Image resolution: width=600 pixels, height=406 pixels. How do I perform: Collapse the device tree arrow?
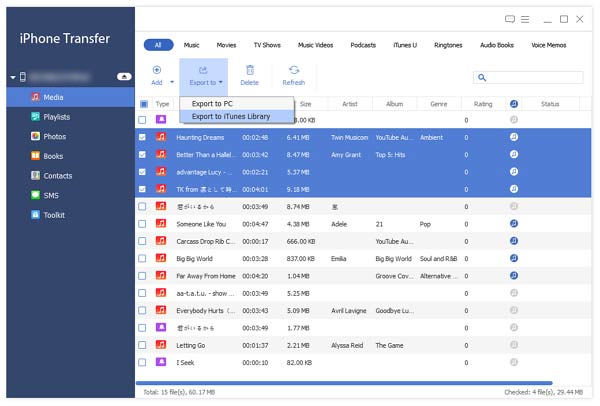[13, 77]
